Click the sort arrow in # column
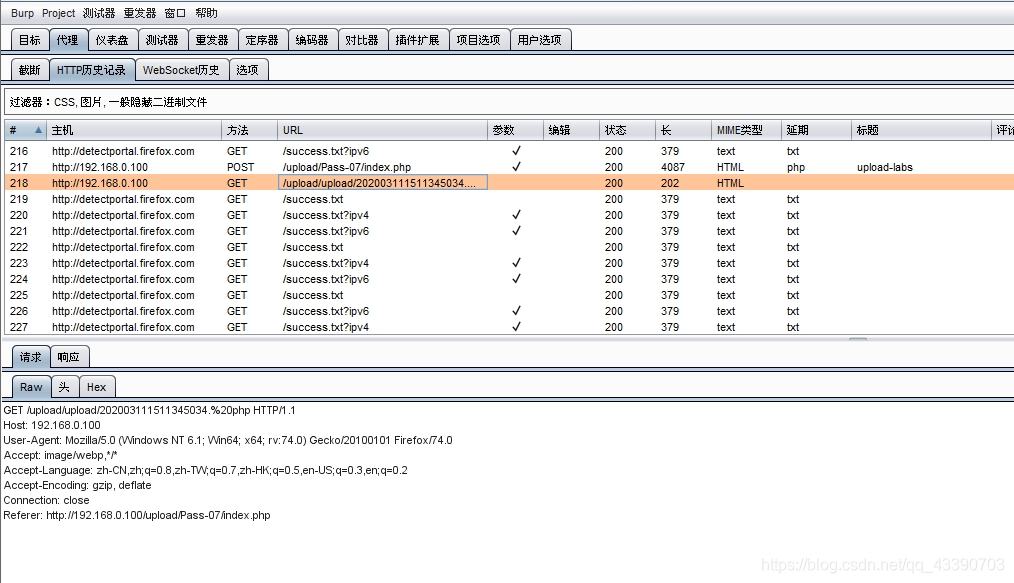1014x583 pixels. pyautogui.click(x=38, y=130)
